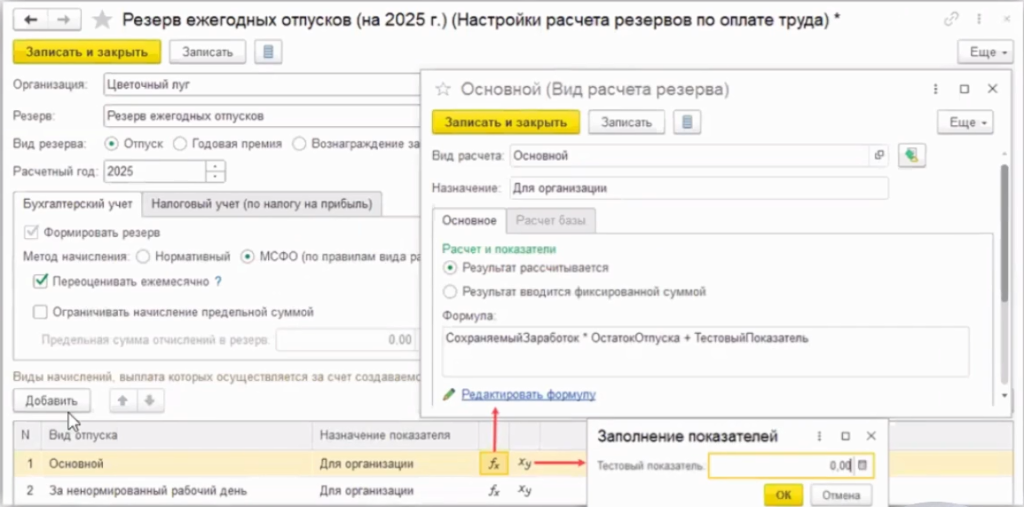Confirm with OK in Заполнение показателей
Viewport: 1024px width, 507px height.
tap(784, 495)
